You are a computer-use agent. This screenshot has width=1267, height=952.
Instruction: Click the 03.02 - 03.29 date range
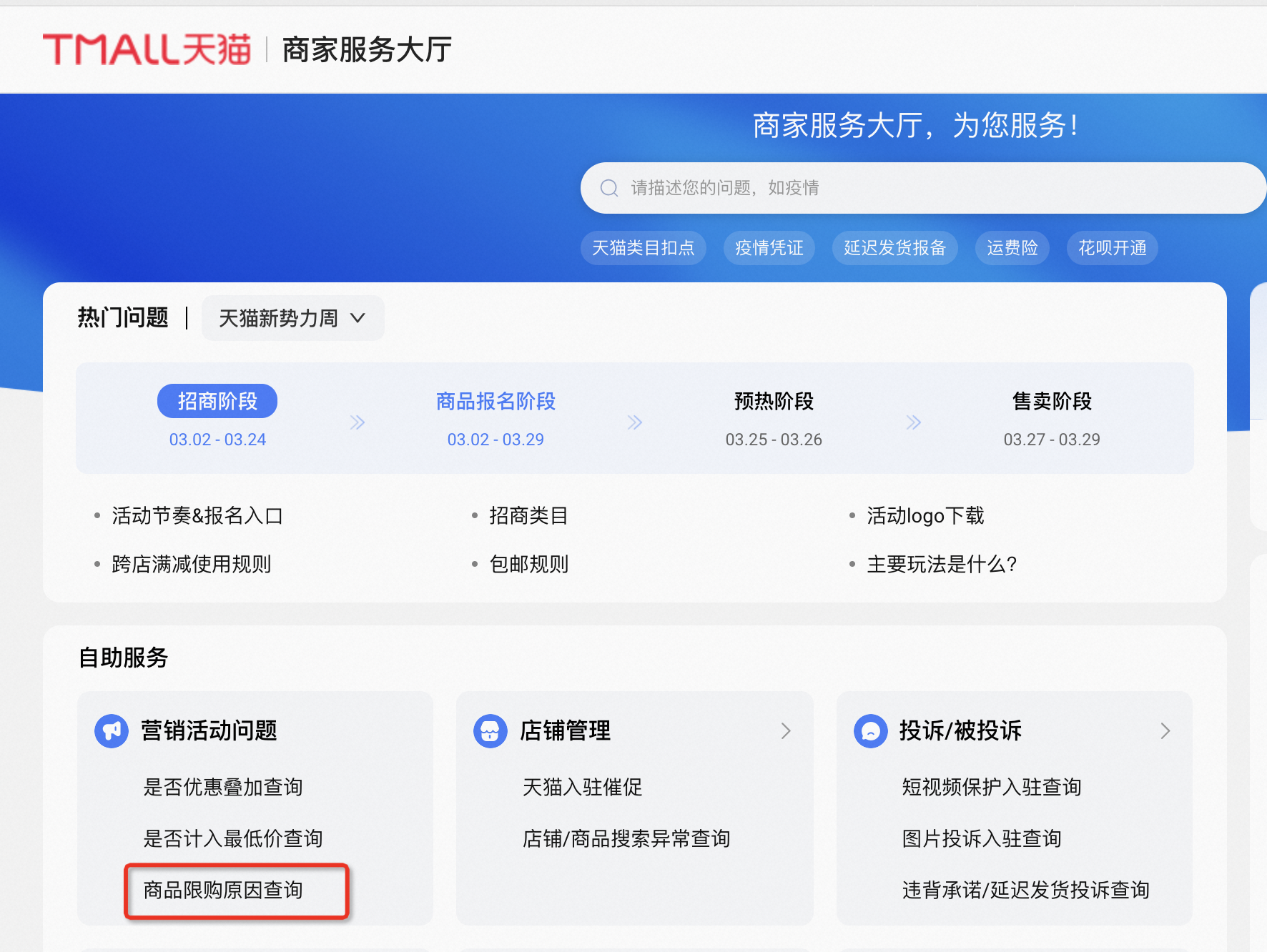496,440
